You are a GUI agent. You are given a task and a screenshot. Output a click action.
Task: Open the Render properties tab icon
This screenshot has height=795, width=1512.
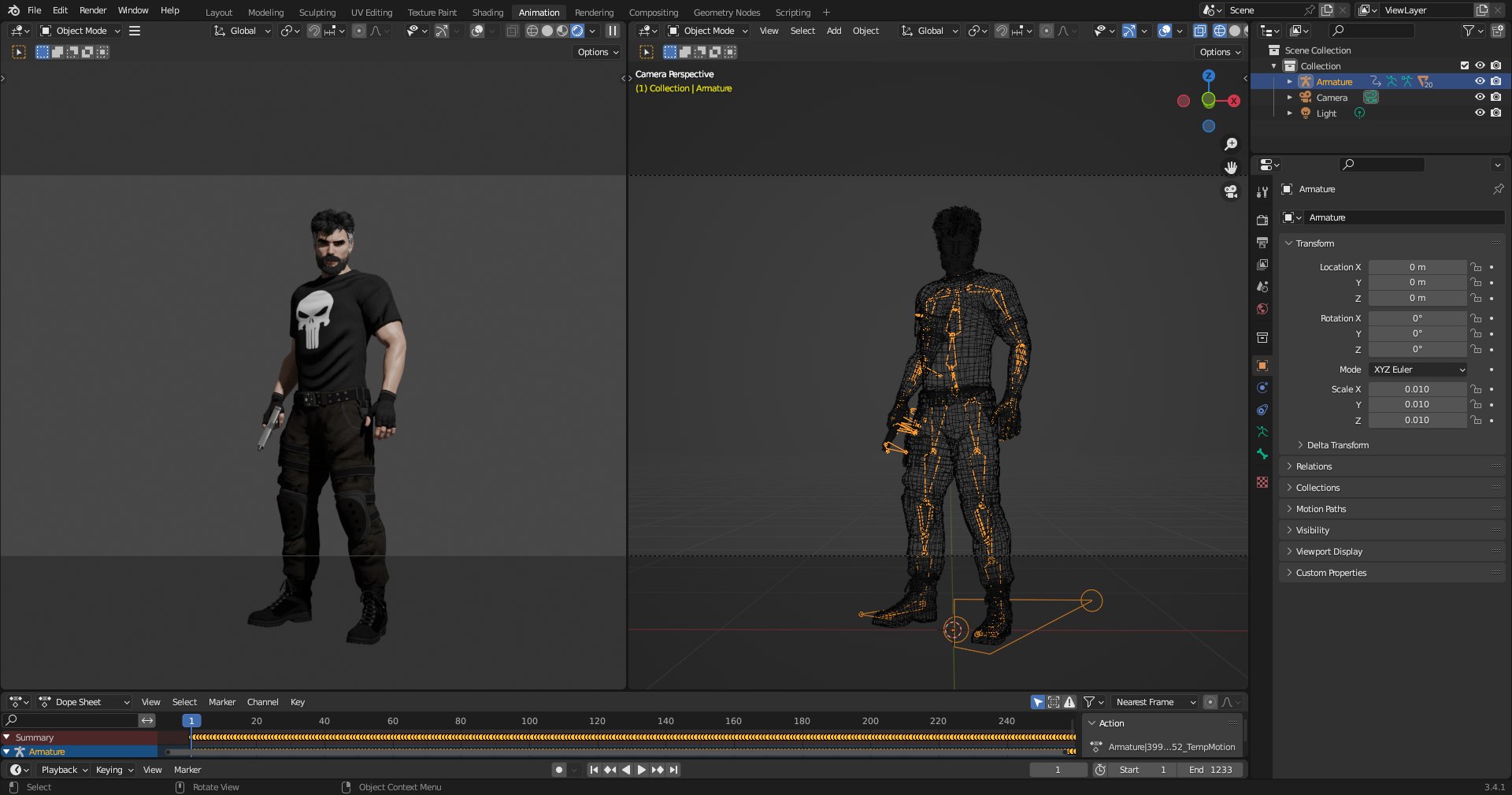click(1262, 220)
